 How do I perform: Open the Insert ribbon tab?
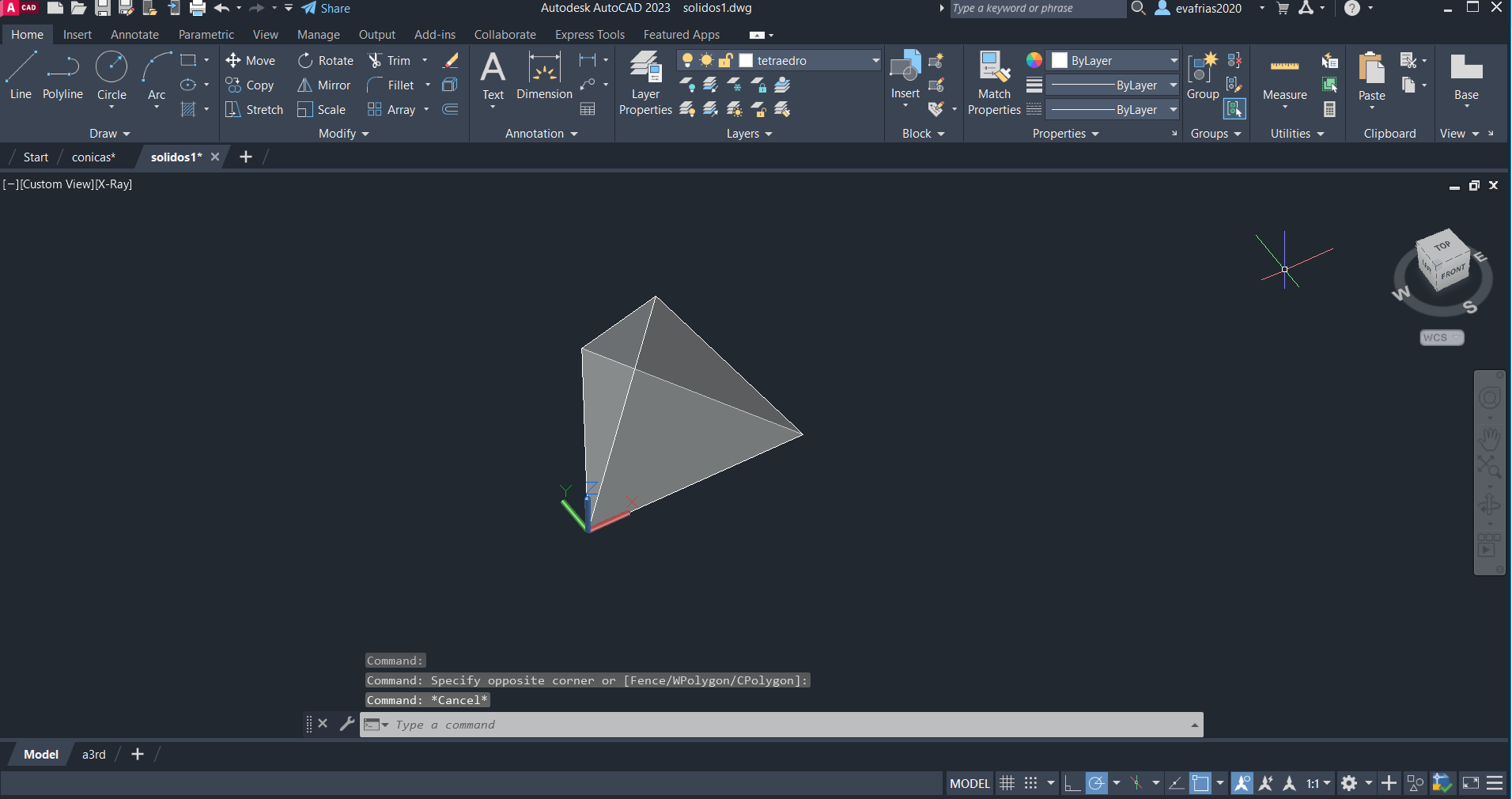click(x=77, y=35)
